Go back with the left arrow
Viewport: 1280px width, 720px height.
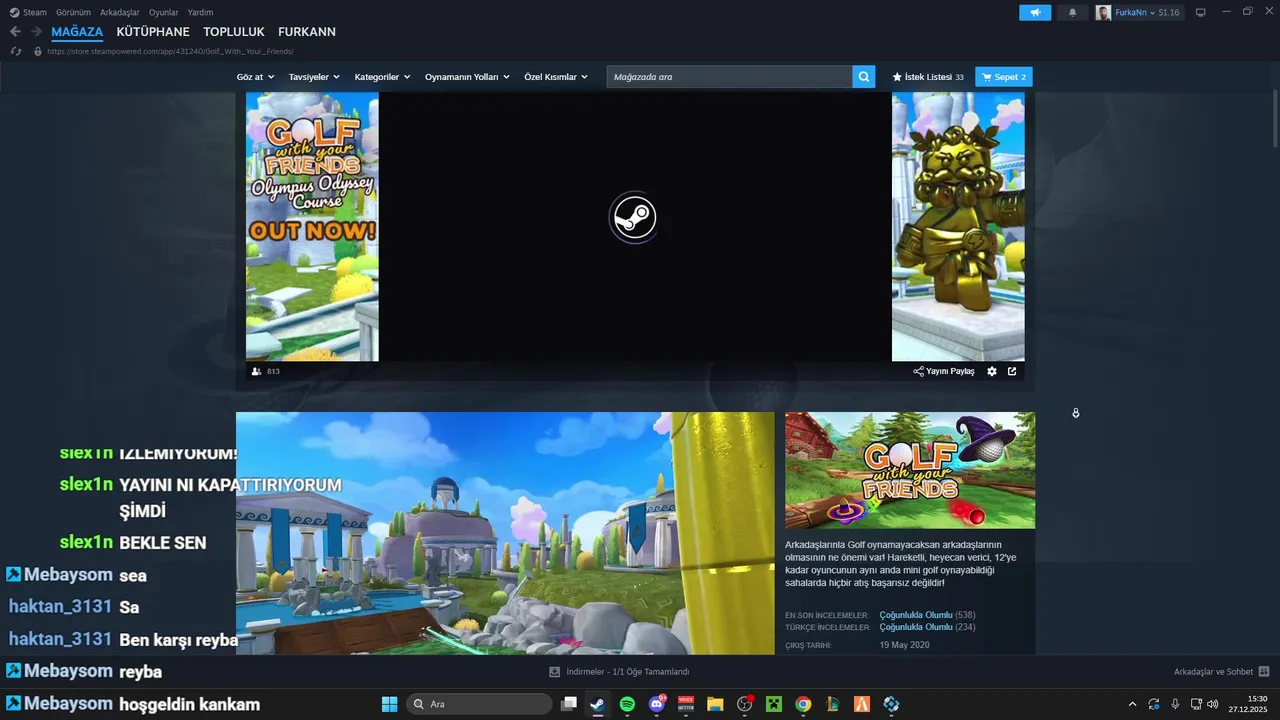pos(15,32)
